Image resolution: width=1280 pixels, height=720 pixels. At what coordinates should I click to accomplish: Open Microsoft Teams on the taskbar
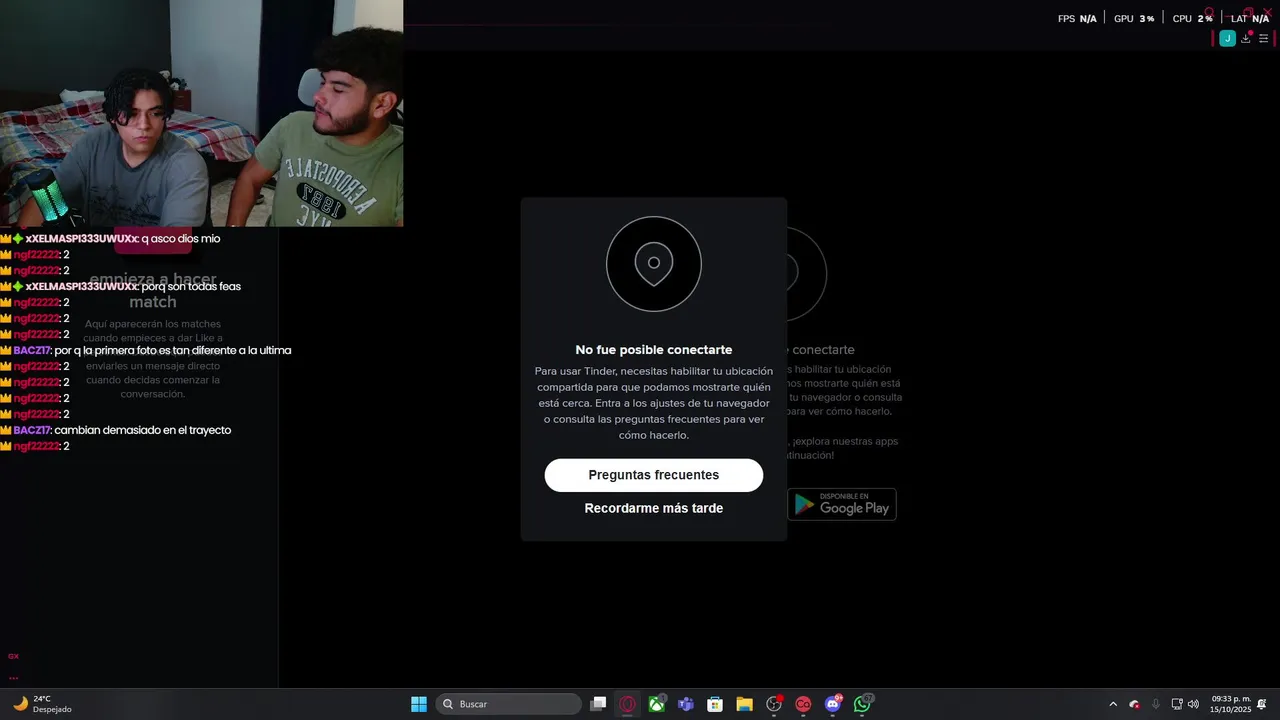pyautogui.click(x=686, y=704)
